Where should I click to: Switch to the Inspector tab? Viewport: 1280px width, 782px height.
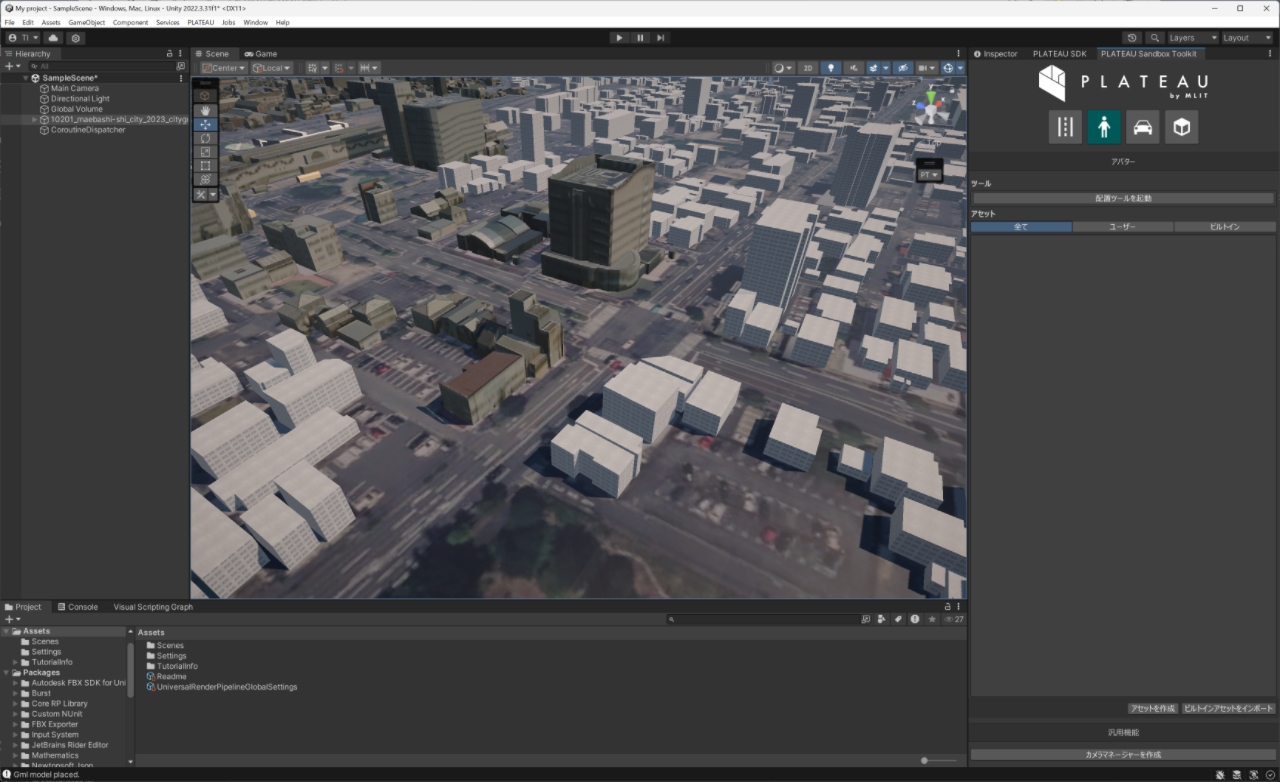[995, 54]
